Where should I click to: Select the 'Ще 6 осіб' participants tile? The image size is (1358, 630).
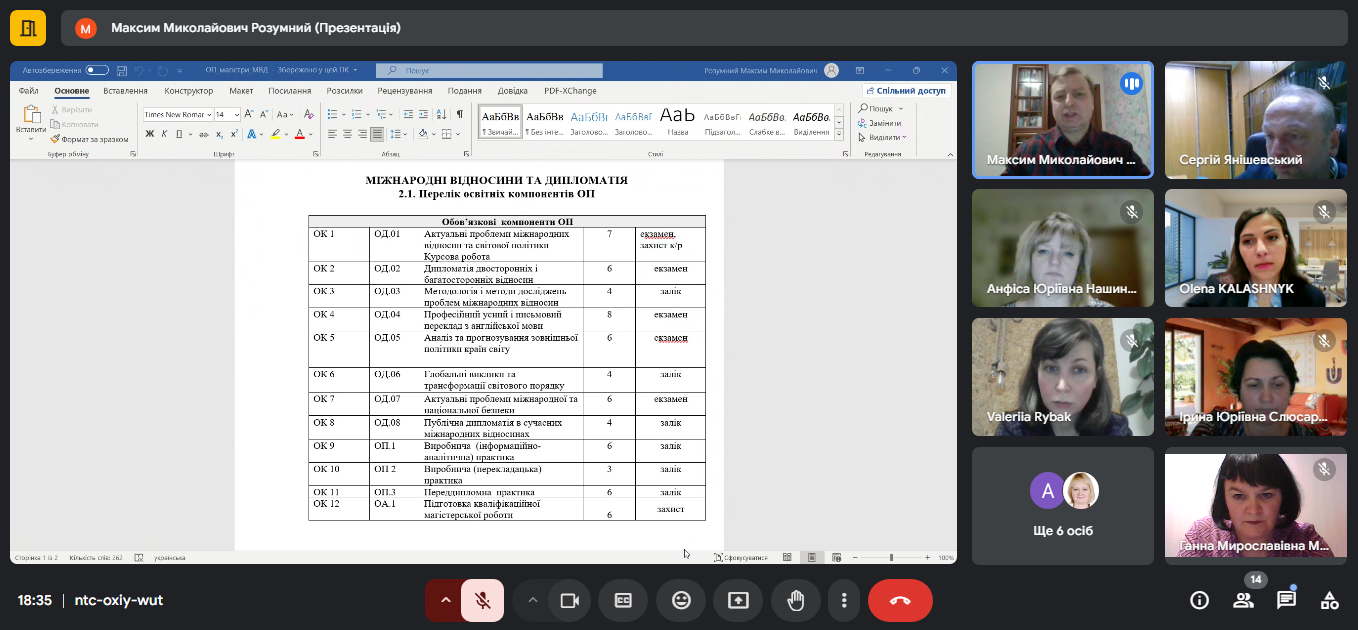(1062, 505)
